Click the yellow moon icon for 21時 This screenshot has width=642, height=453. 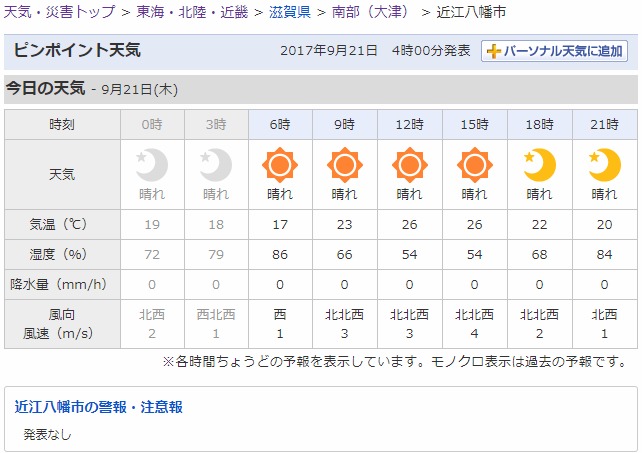[604, 165]
